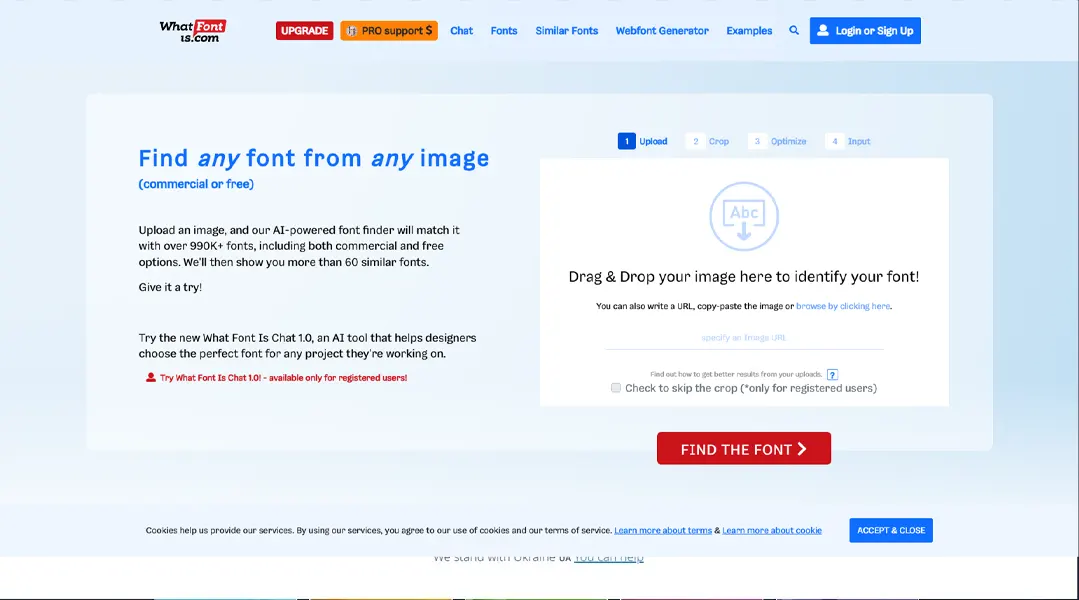1079x600 pixels.
Task: Open 'Try What Font Is Chat 1.0!' link
Action: click(284, 378)
